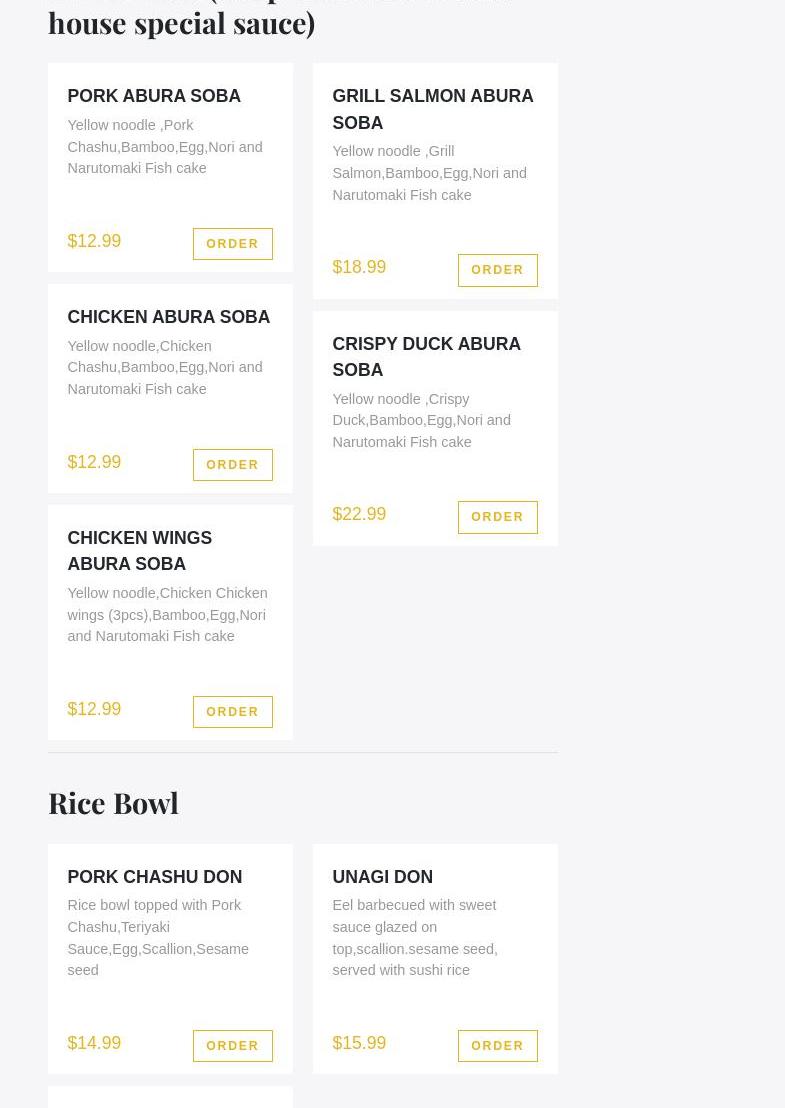Open the Grill Salmon Abura Soba title
Viewport: 785px width, 1108px height.
pyautogui.click(x=432, y=109)
